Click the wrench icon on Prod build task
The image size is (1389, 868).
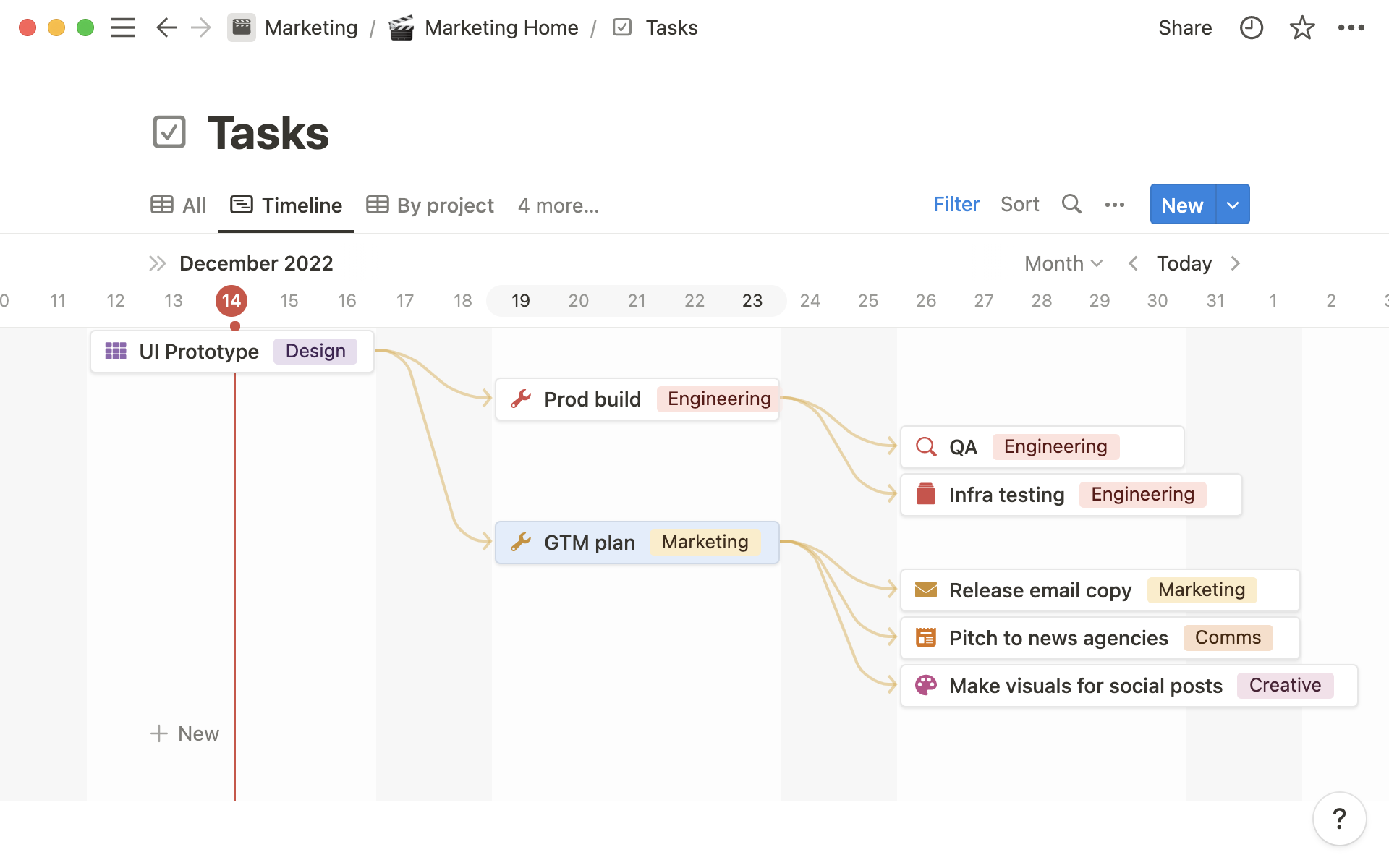[x=521, y=398]
